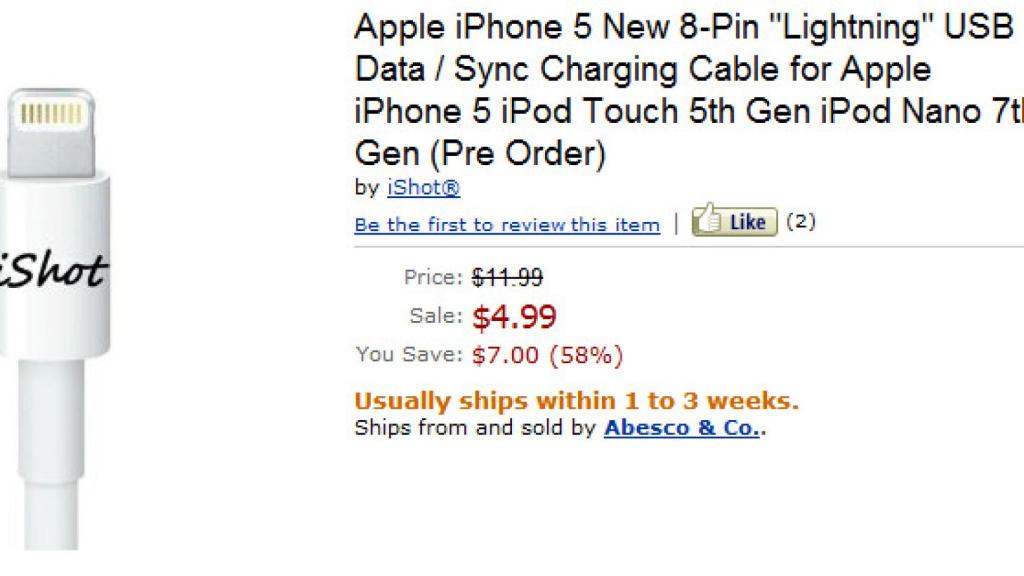Click 'Be the first to review this item'

click(x=507, y=225)
